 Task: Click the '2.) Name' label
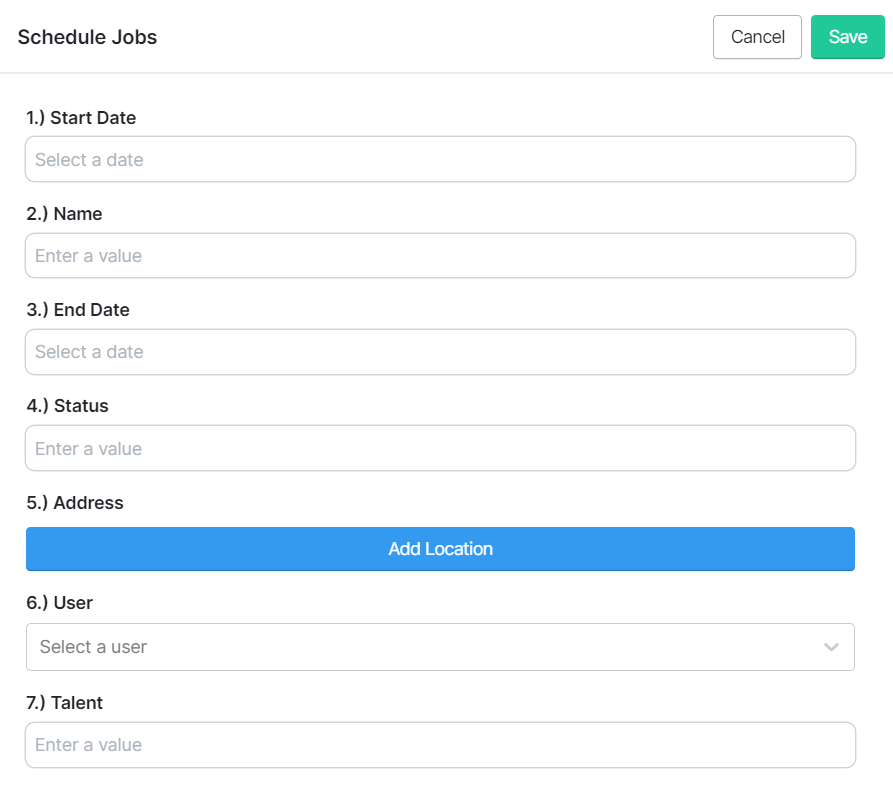click(64, 214)
